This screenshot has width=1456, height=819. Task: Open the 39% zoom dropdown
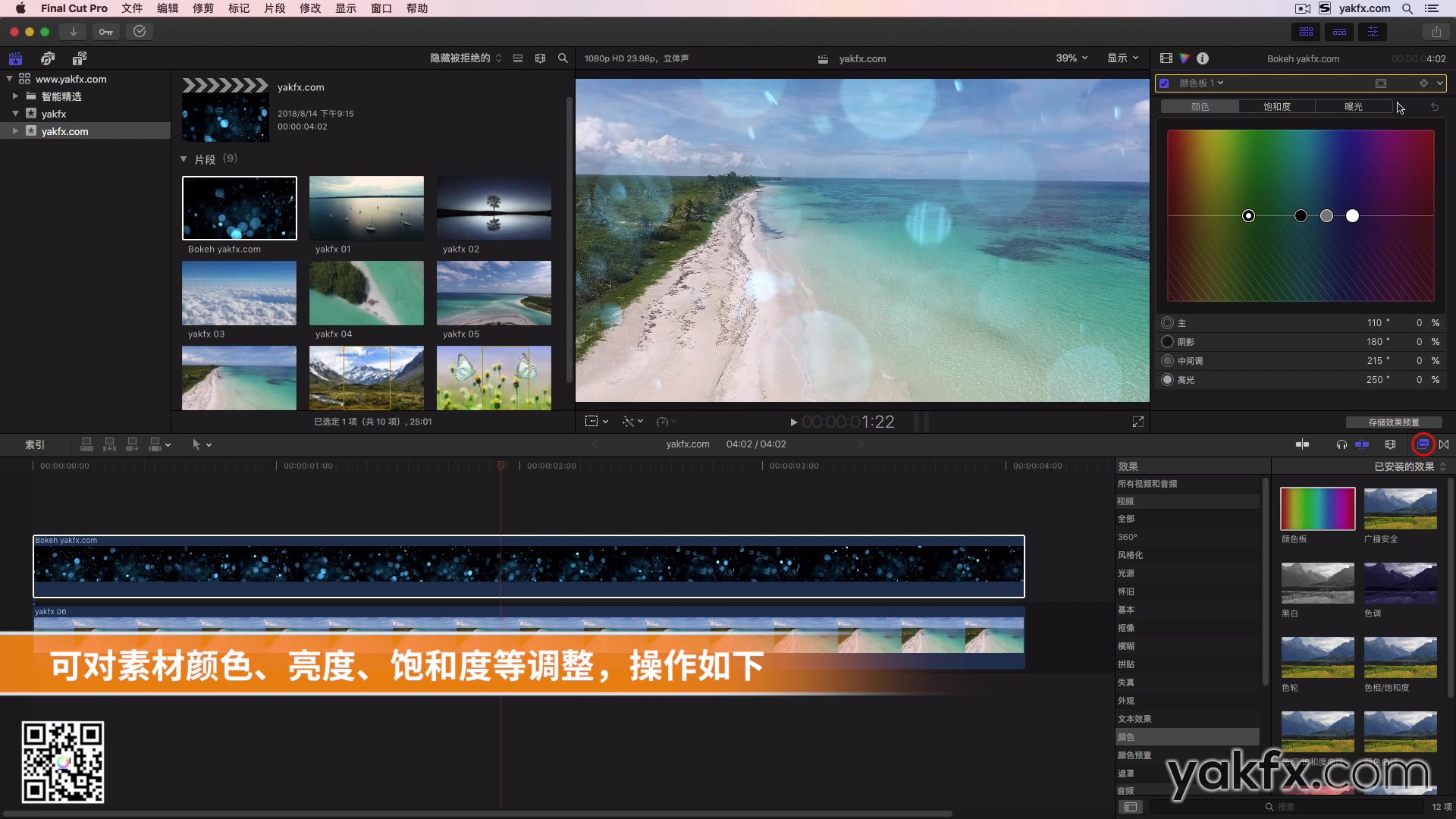pos(1070,58)
